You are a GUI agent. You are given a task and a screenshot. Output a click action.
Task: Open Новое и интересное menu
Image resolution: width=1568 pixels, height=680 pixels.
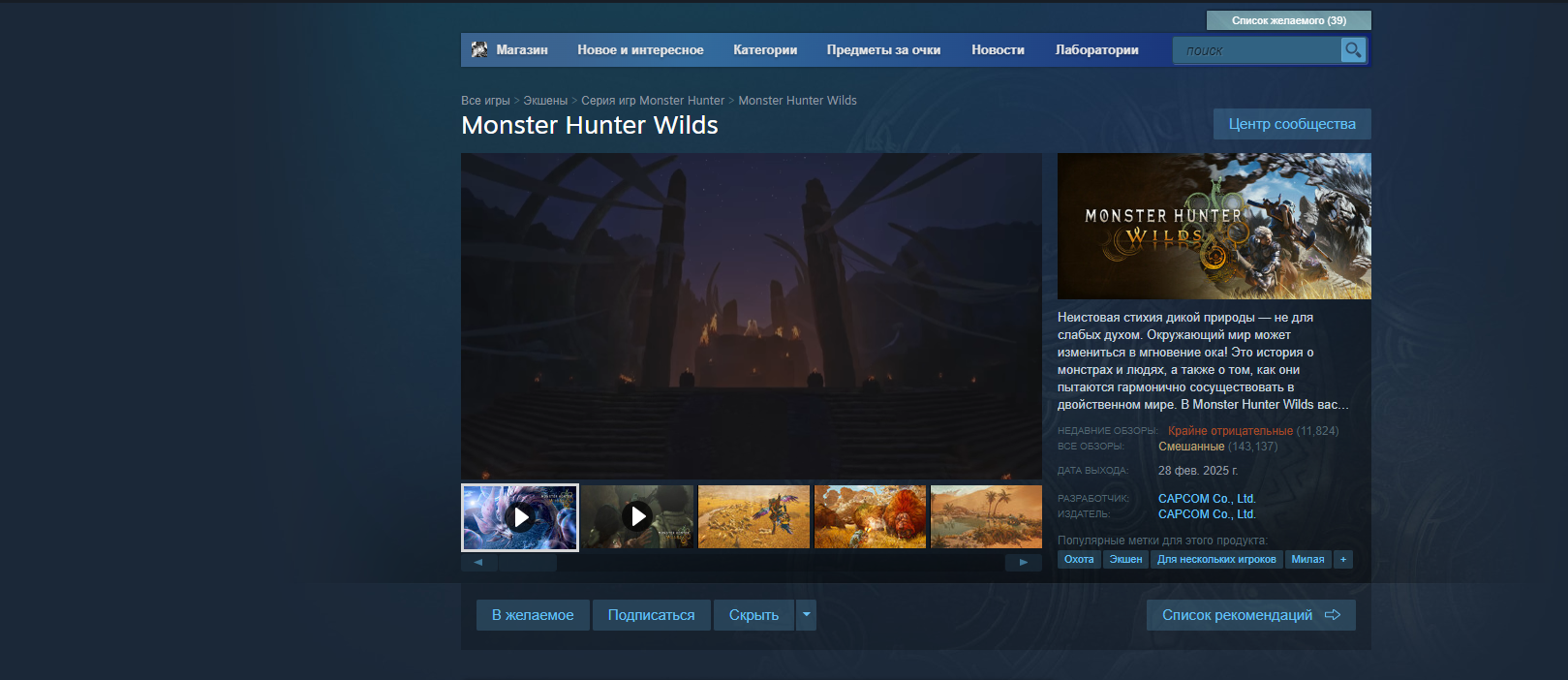coord(640,50)
